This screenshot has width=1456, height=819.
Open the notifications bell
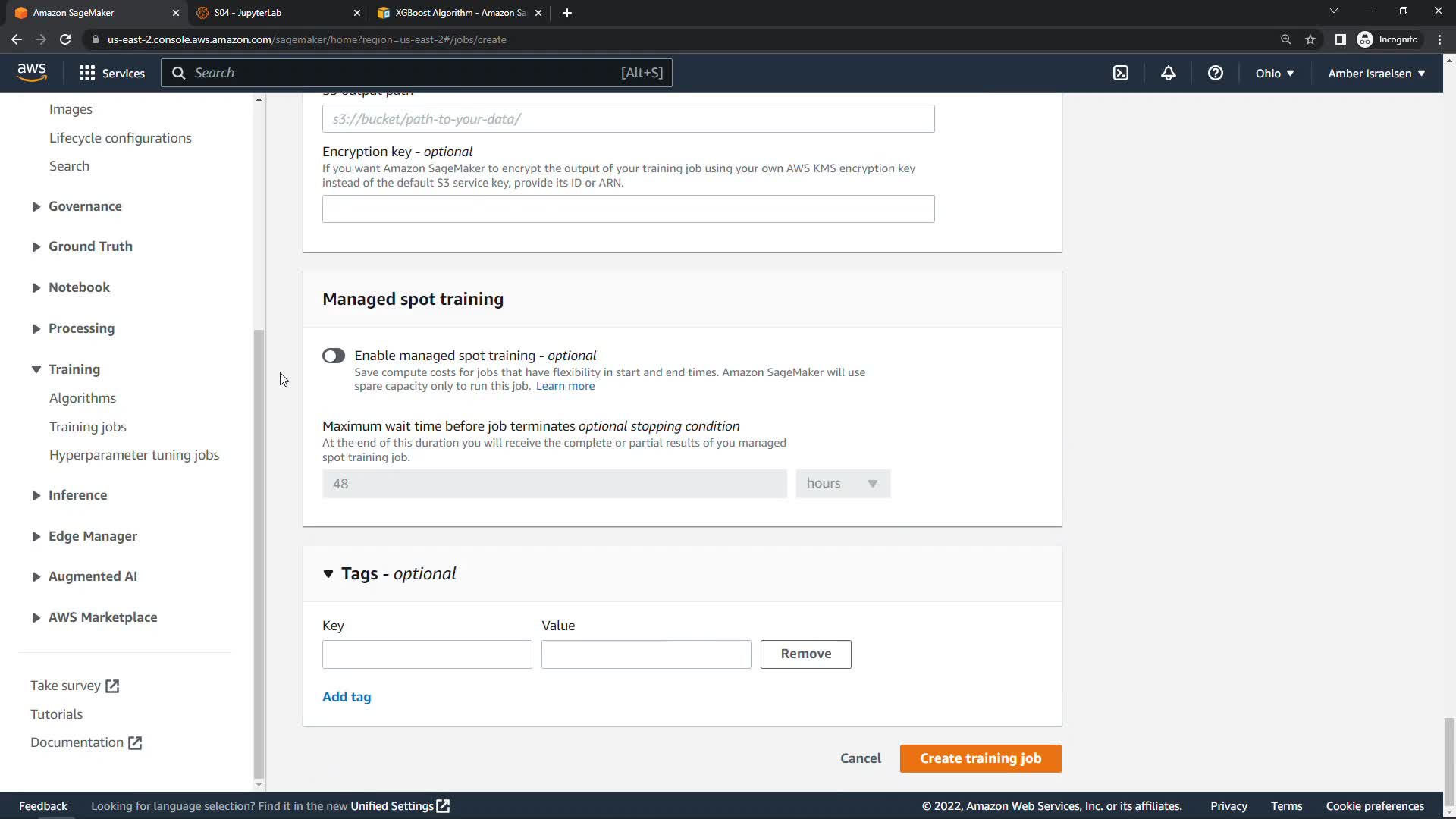1168,73
